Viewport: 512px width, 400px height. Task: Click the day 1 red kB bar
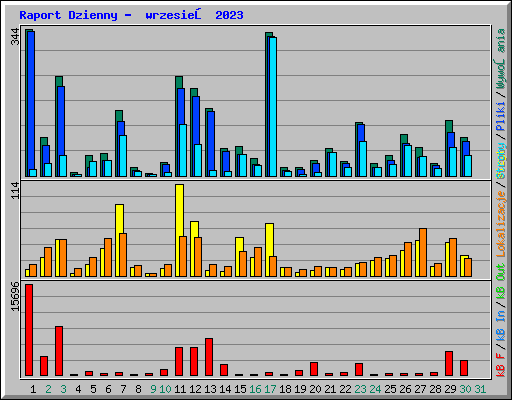pos(29,330)
